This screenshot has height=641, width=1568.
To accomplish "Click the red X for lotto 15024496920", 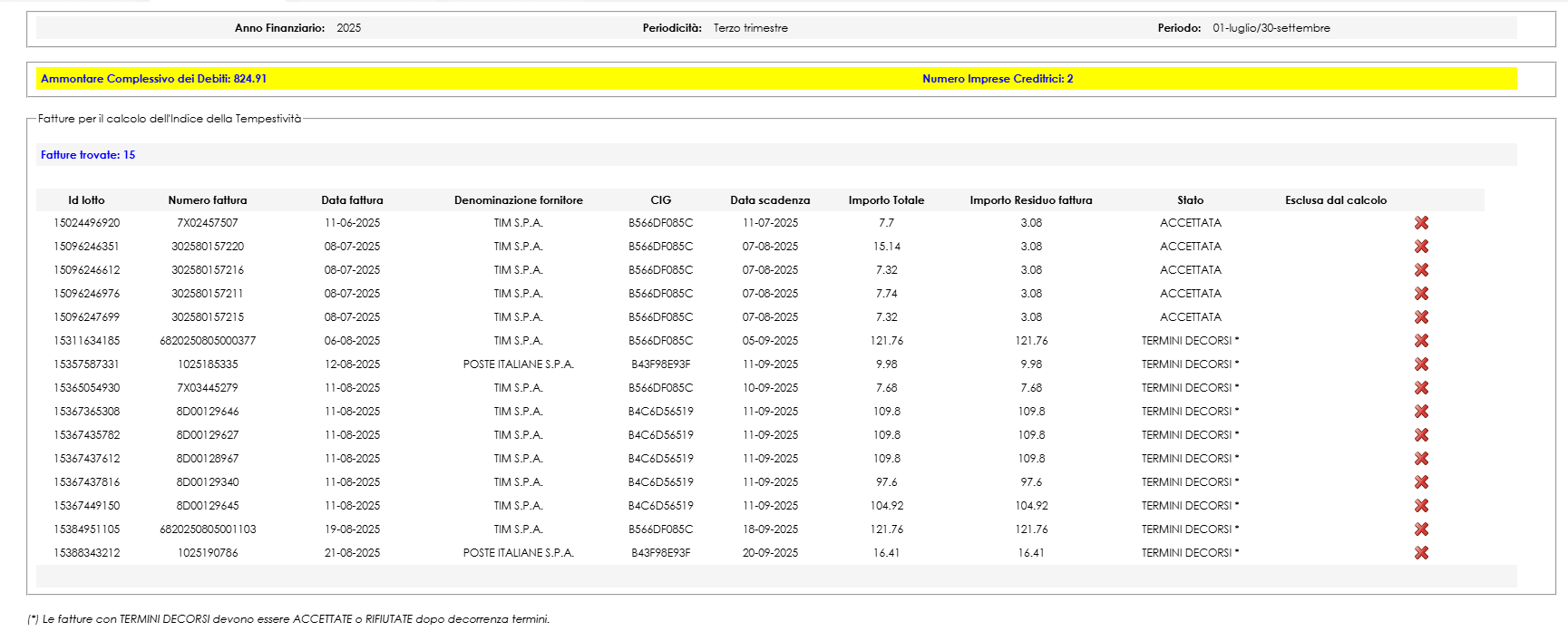I will pyautogui.click(x=1421, y=223).
